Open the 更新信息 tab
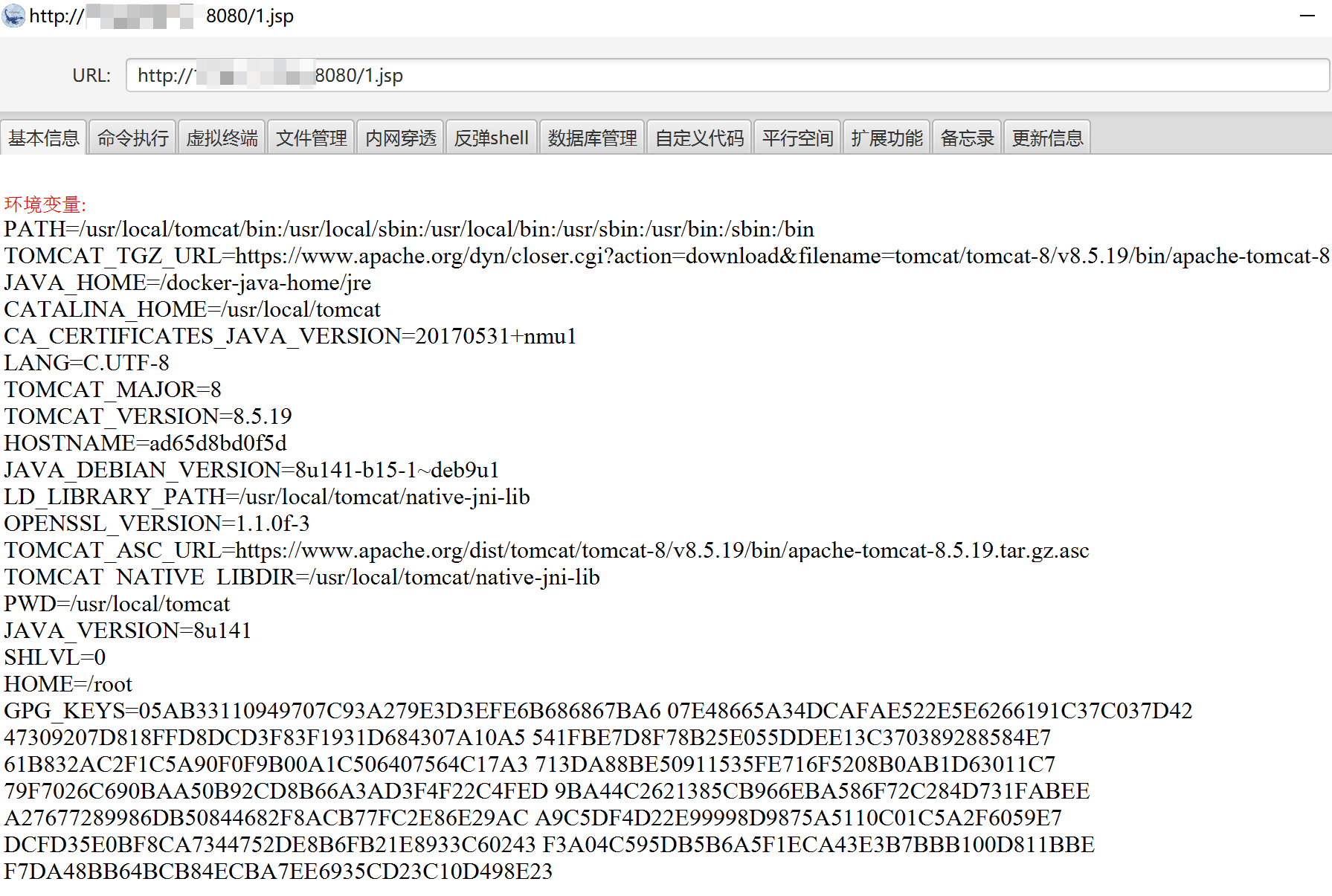This screenshot has width=1332, height=896. pyautogui.click(x=1047, y=138)
